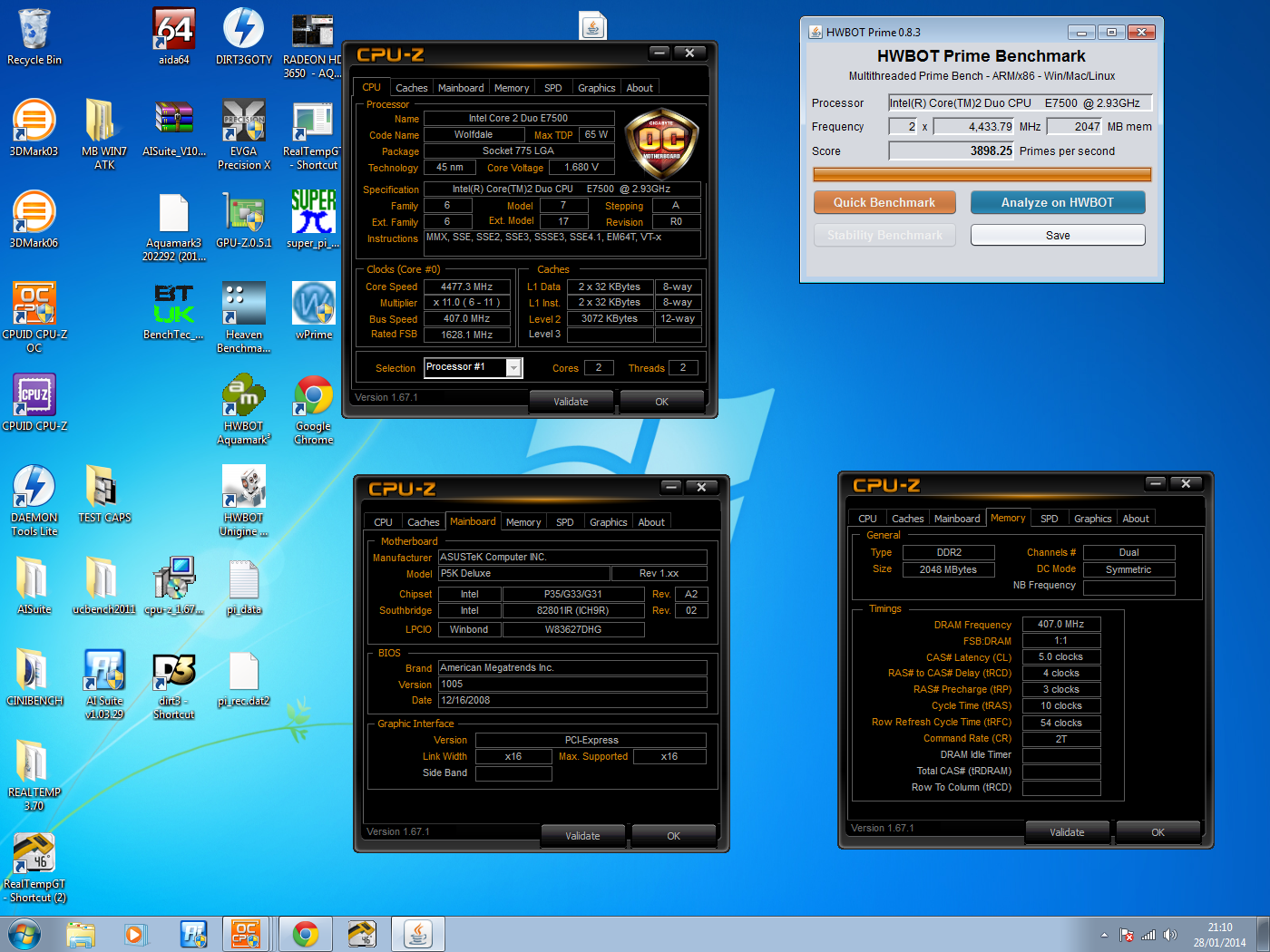Open the ucbench2011 folder icon
The image size is (1270, 952).
point(104,588)
